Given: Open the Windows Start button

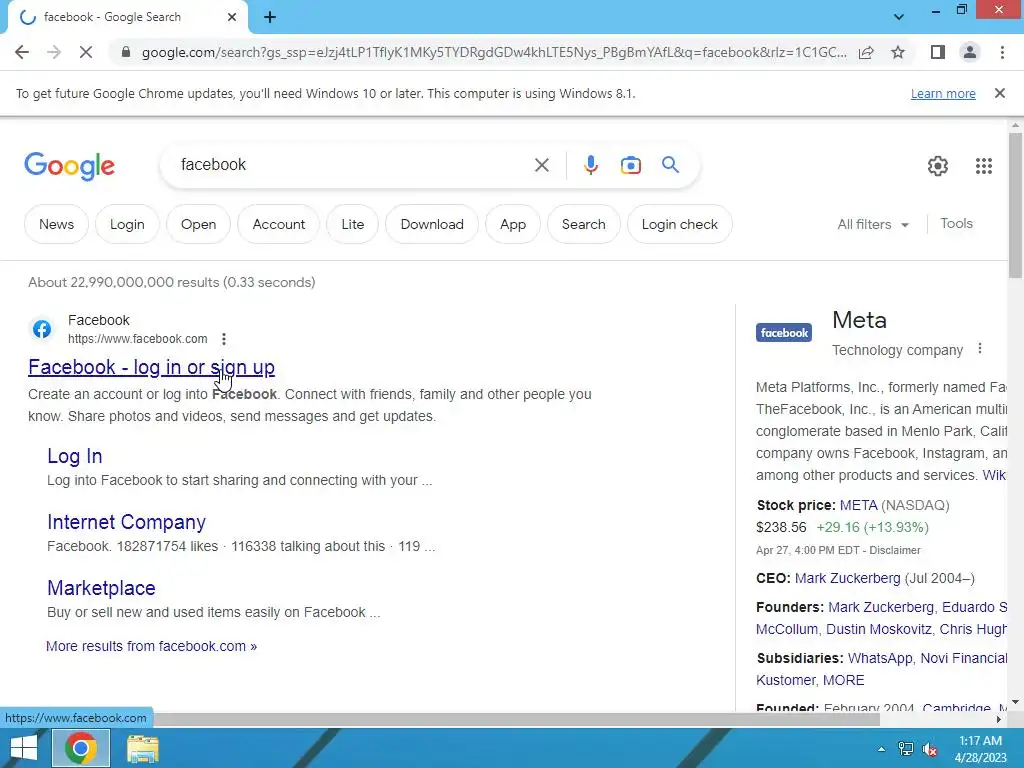Looking at the screenshot, I should click(x=24, y=748).
